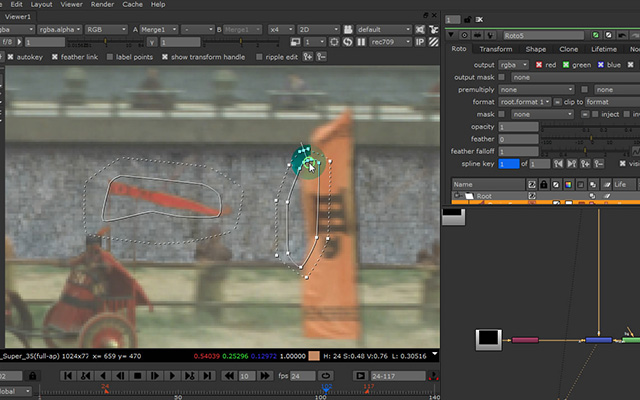Image resolution: width=640 pixels, height=400 pixels.
Task: Open the Render menu
Action: [102, 4]
